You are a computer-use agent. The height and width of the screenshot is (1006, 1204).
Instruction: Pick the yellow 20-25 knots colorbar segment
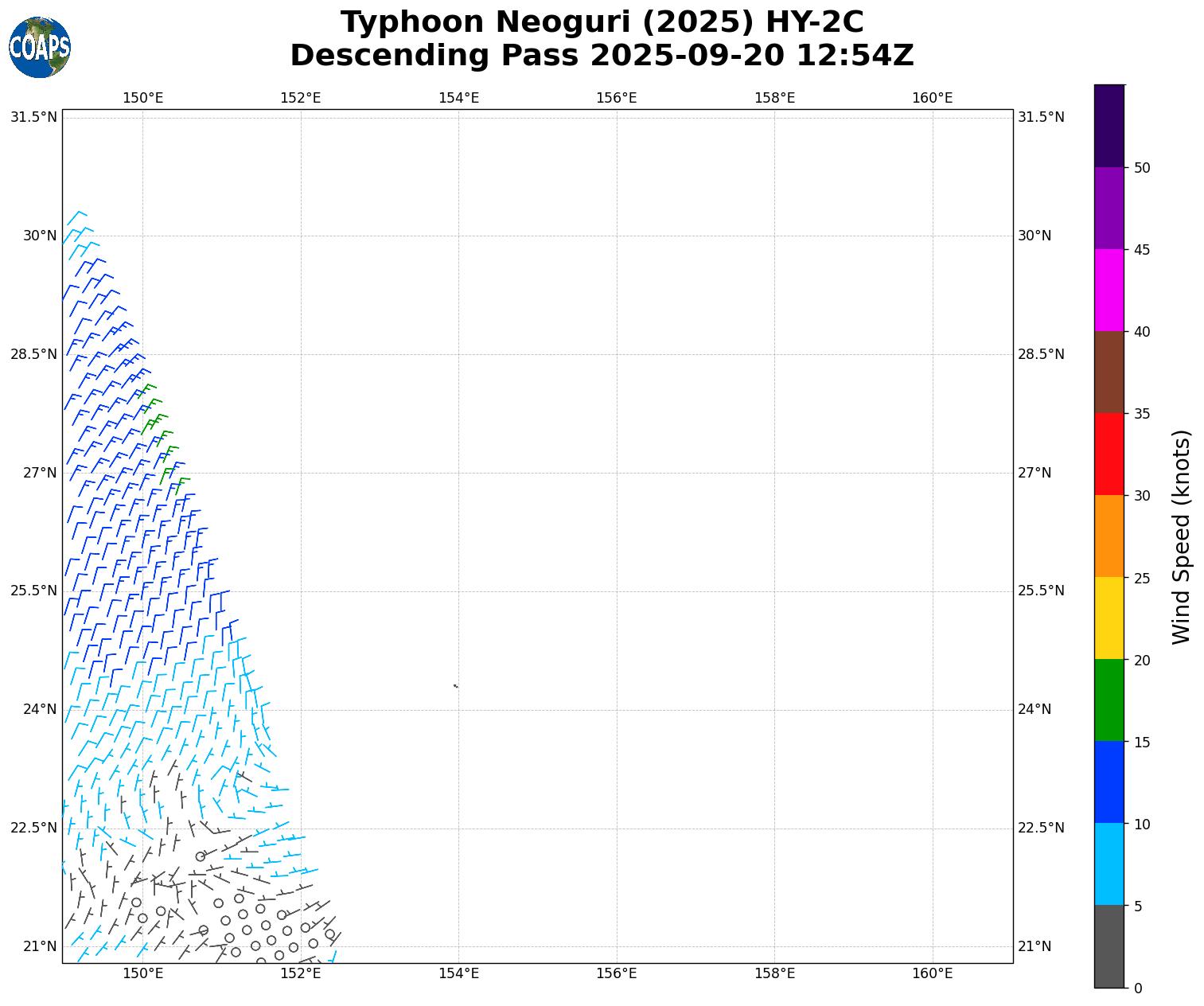pyautogui.click(x=1109, y=618)
